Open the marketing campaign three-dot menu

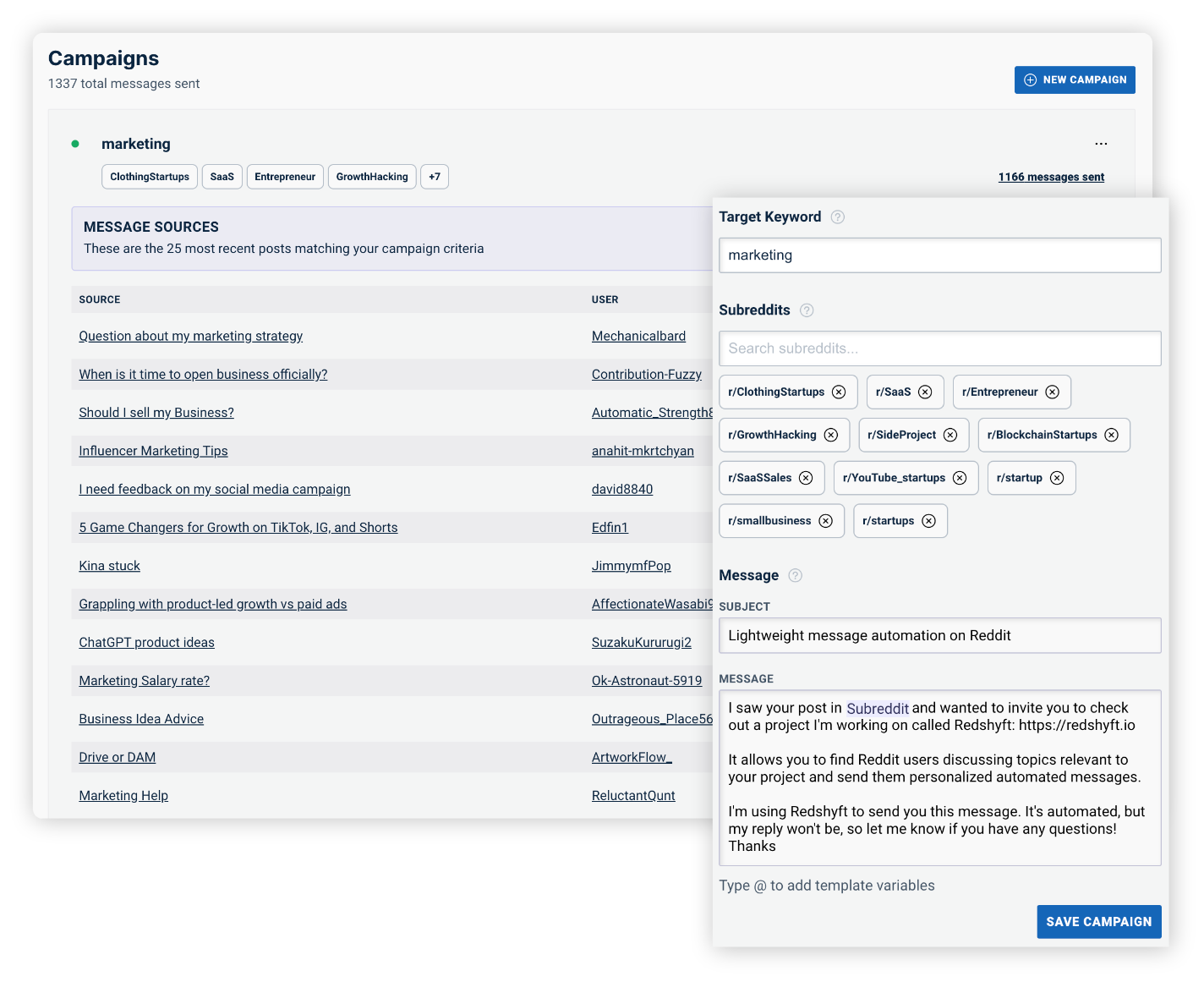tap(1101, 144)
